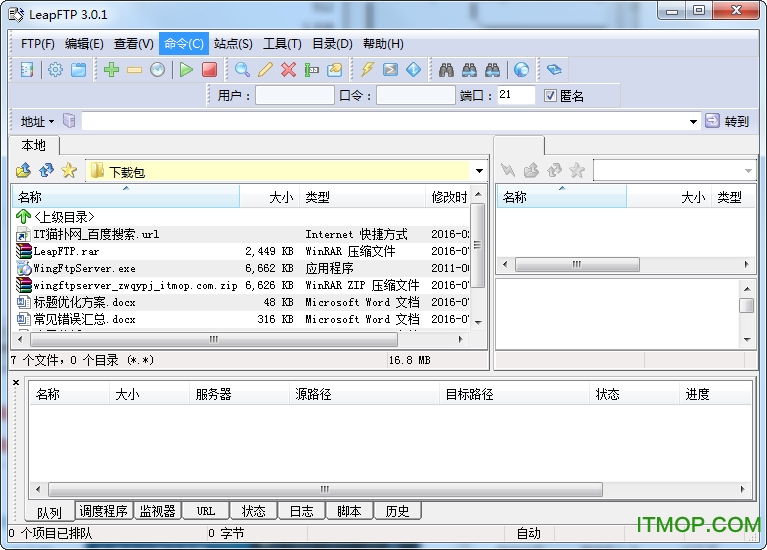Click the first black binoculars icon

pos(446,69)
